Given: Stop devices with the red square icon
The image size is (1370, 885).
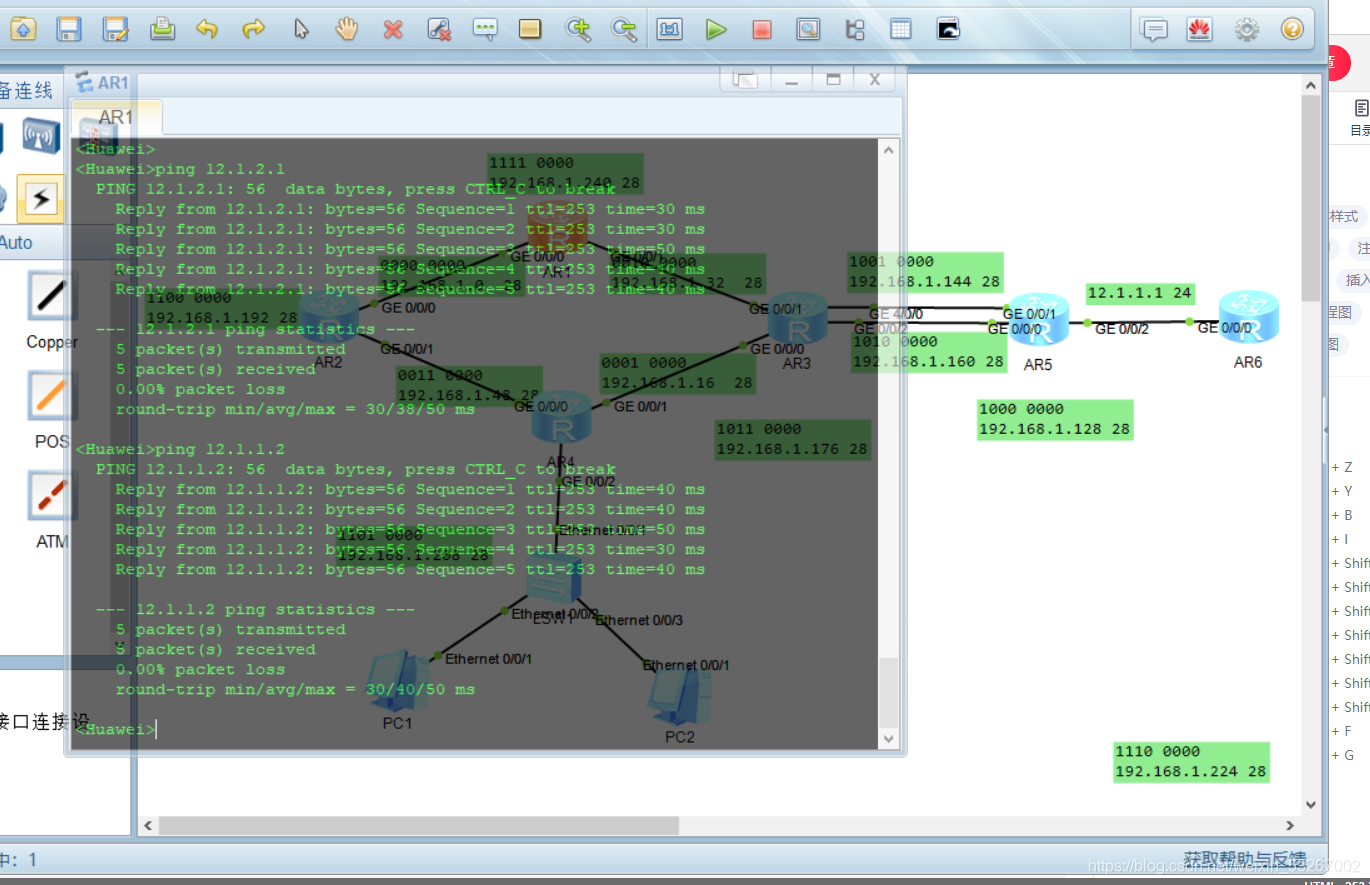Looking at the screenshot, I should 762,29.
